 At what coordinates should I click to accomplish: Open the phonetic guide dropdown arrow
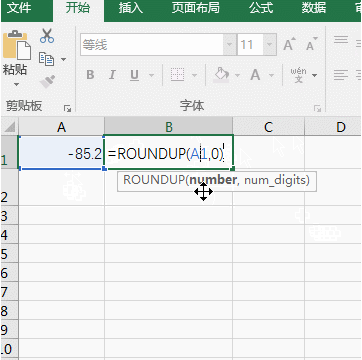(x=314, y=76)
